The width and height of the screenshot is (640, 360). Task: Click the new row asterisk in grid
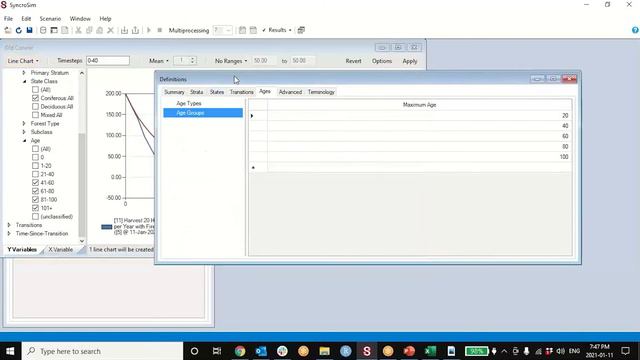pyautogui.click(x=253, y=167)
